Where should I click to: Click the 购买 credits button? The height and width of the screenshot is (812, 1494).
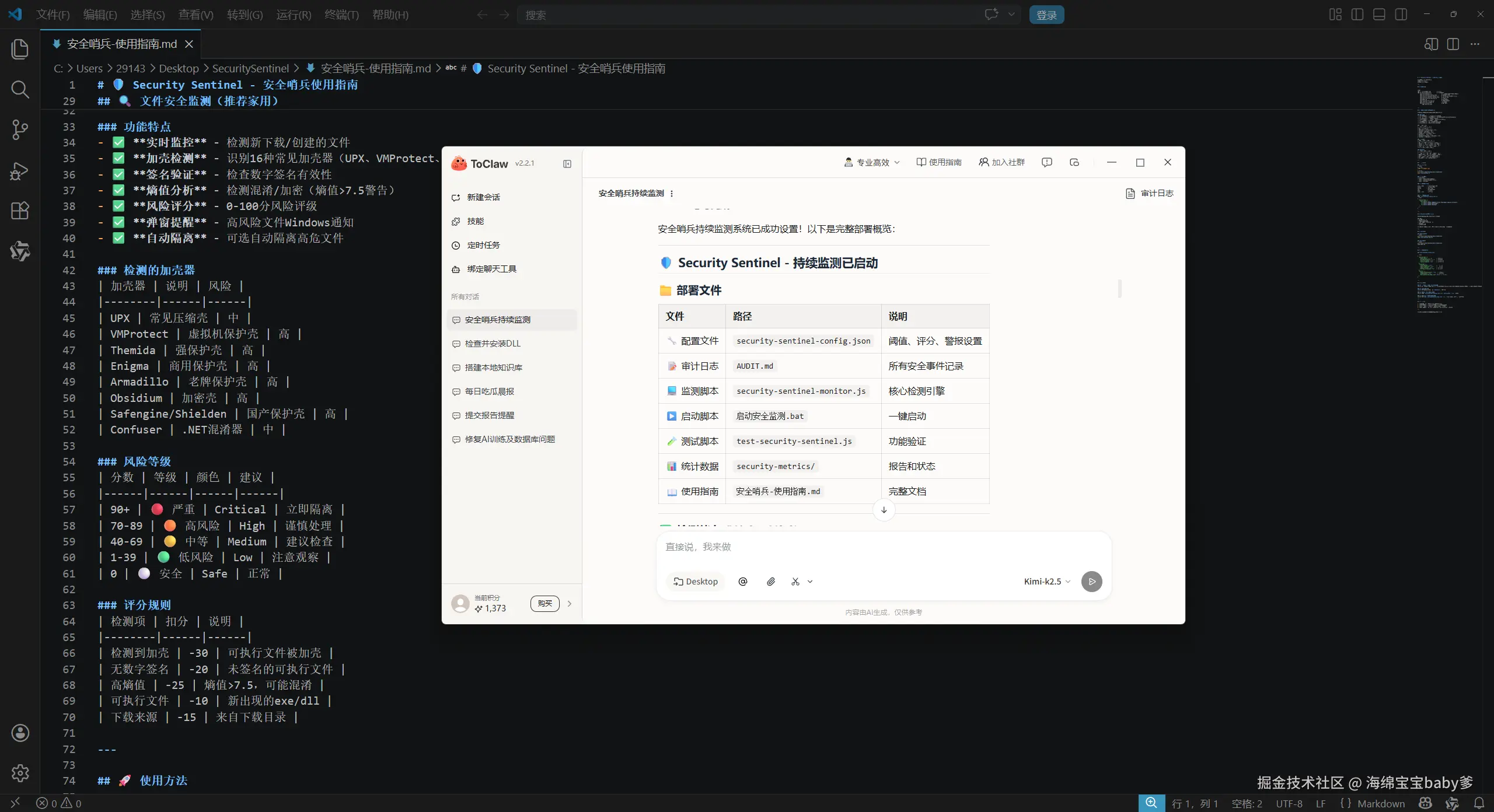(x=544, y=603)
